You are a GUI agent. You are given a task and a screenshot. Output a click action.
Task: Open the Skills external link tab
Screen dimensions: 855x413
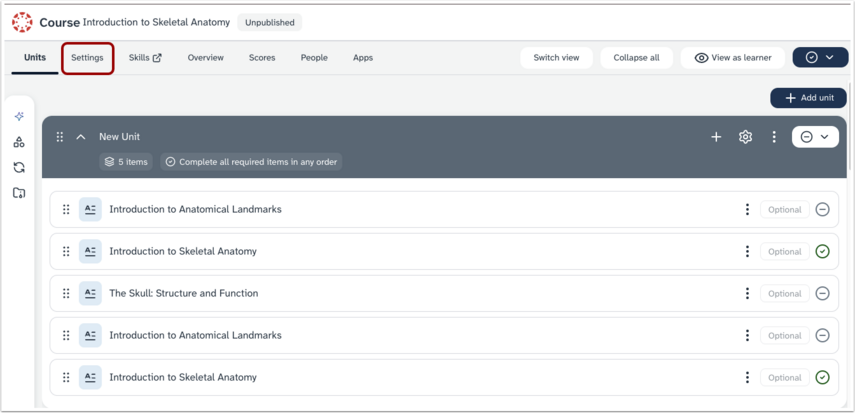coord(145,57)
